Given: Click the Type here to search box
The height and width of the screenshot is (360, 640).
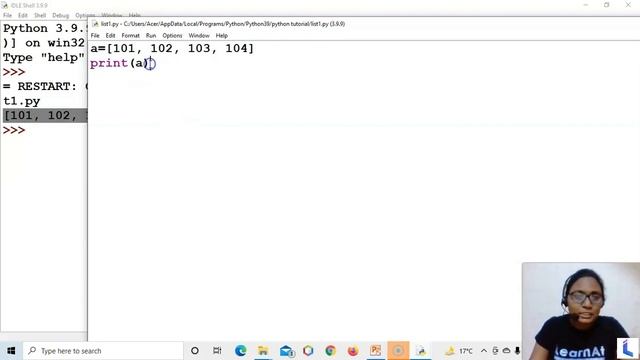Looking at the screenshot, I should (x=103, y=351).
